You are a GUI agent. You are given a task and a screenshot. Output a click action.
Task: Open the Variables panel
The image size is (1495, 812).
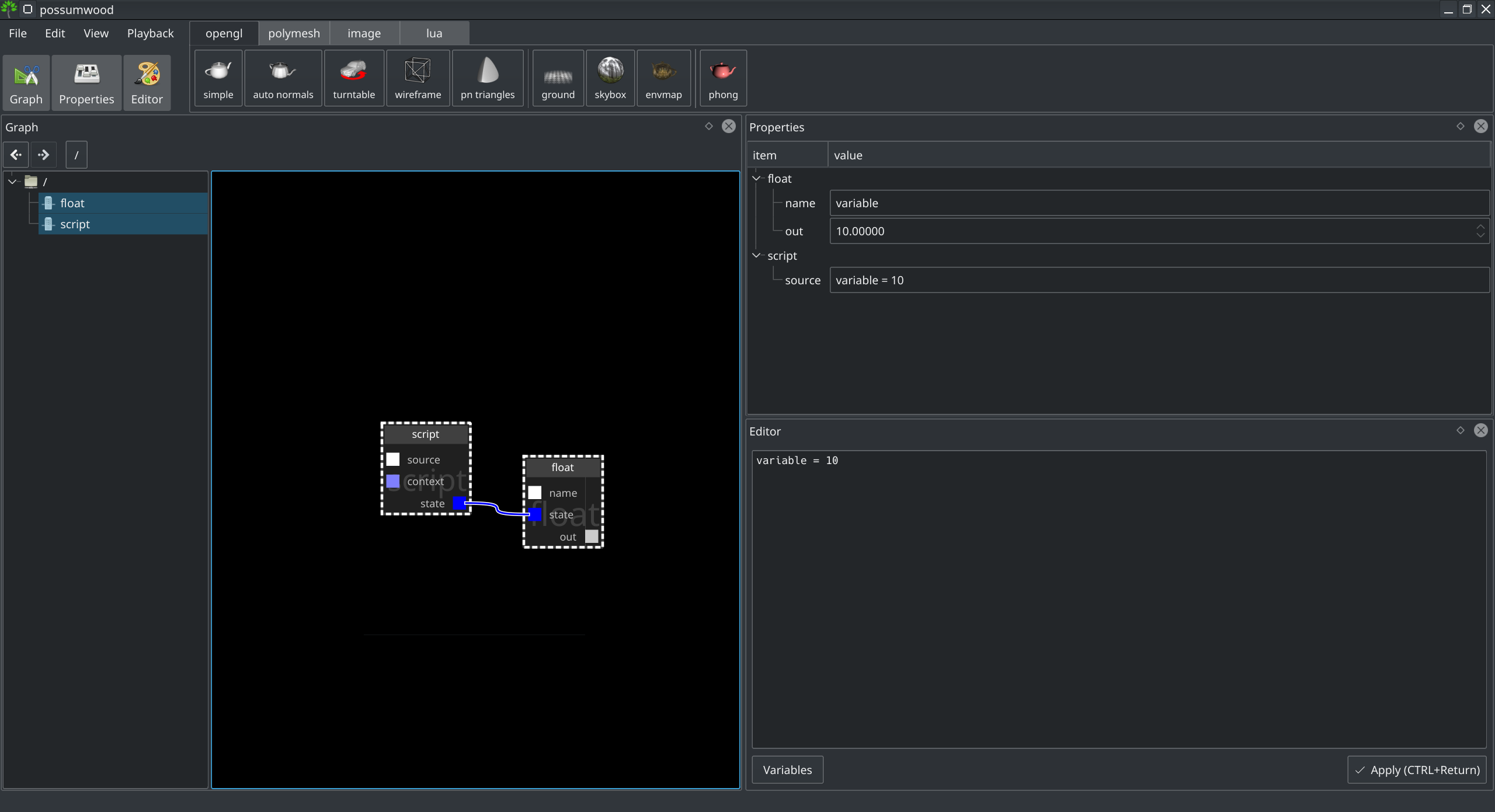[788, 769]
